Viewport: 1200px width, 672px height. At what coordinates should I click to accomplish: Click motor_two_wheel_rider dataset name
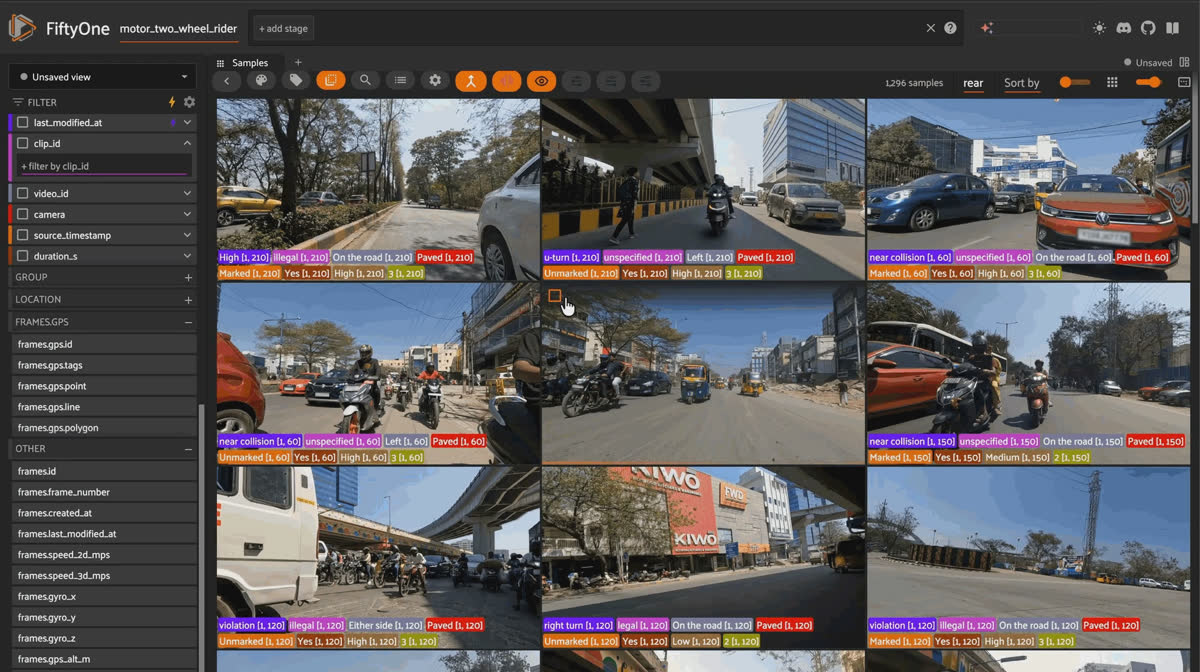178,28
